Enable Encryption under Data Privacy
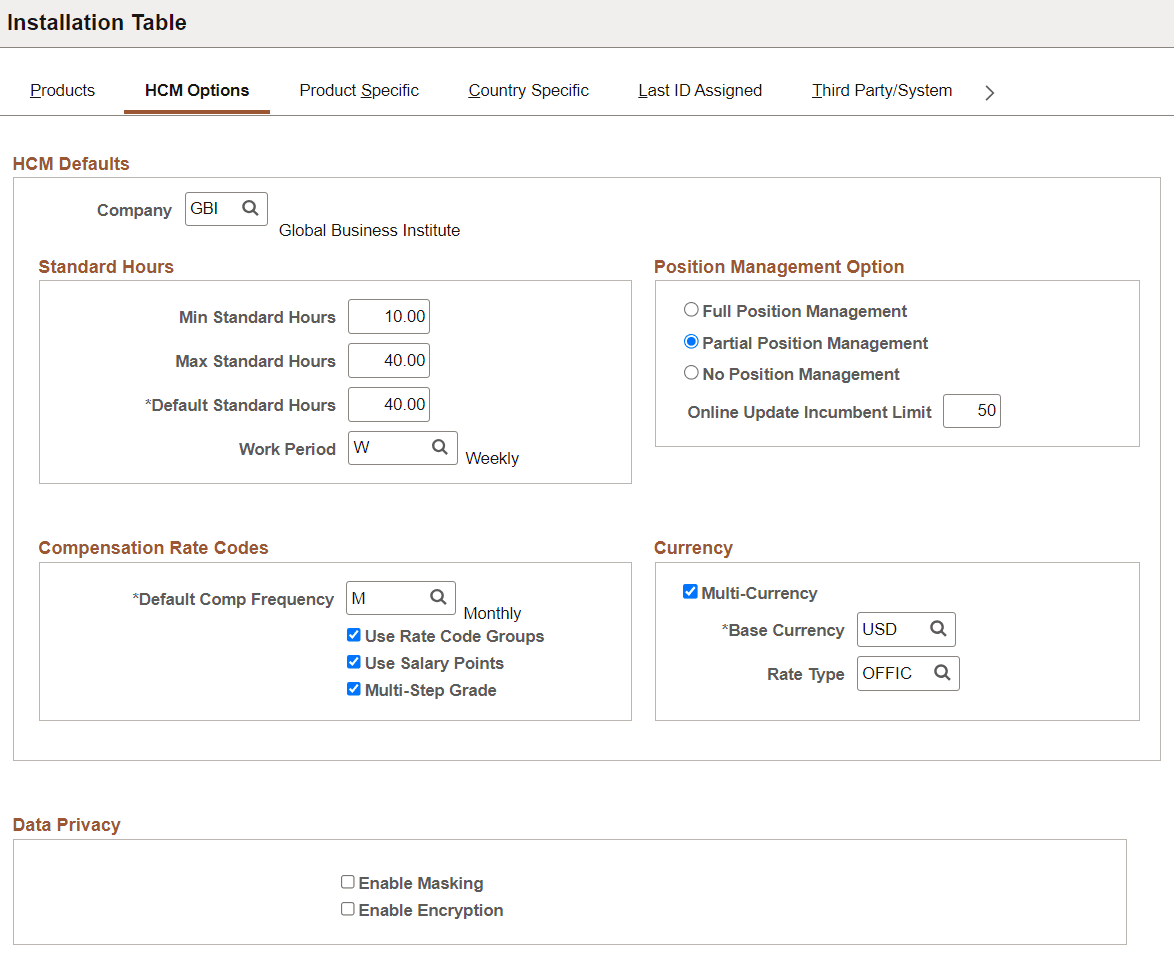 coord(348,909)
